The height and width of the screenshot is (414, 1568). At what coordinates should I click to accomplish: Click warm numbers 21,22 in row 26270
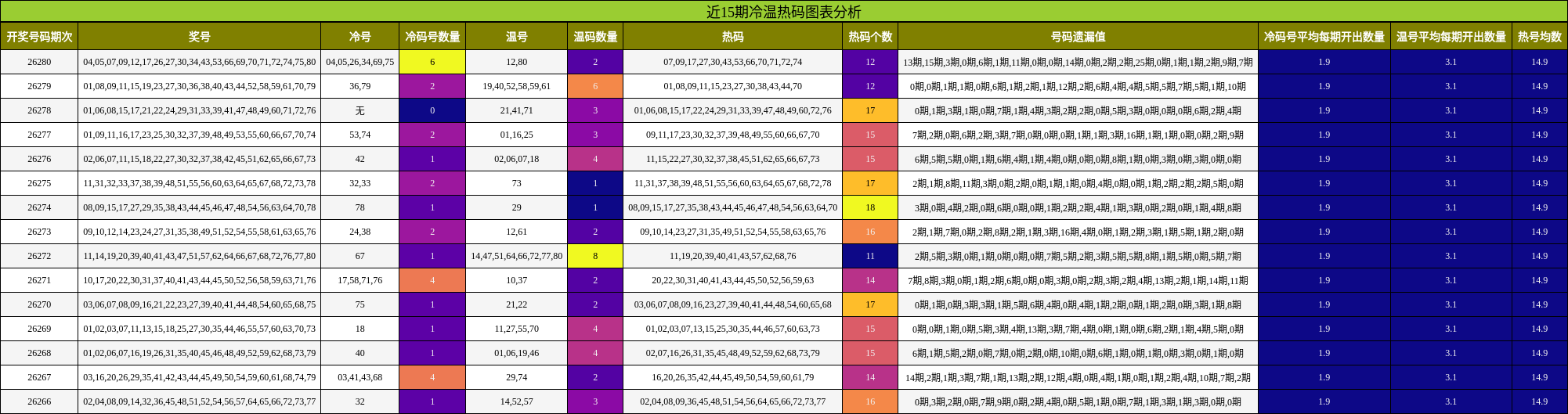click(517, 304)
